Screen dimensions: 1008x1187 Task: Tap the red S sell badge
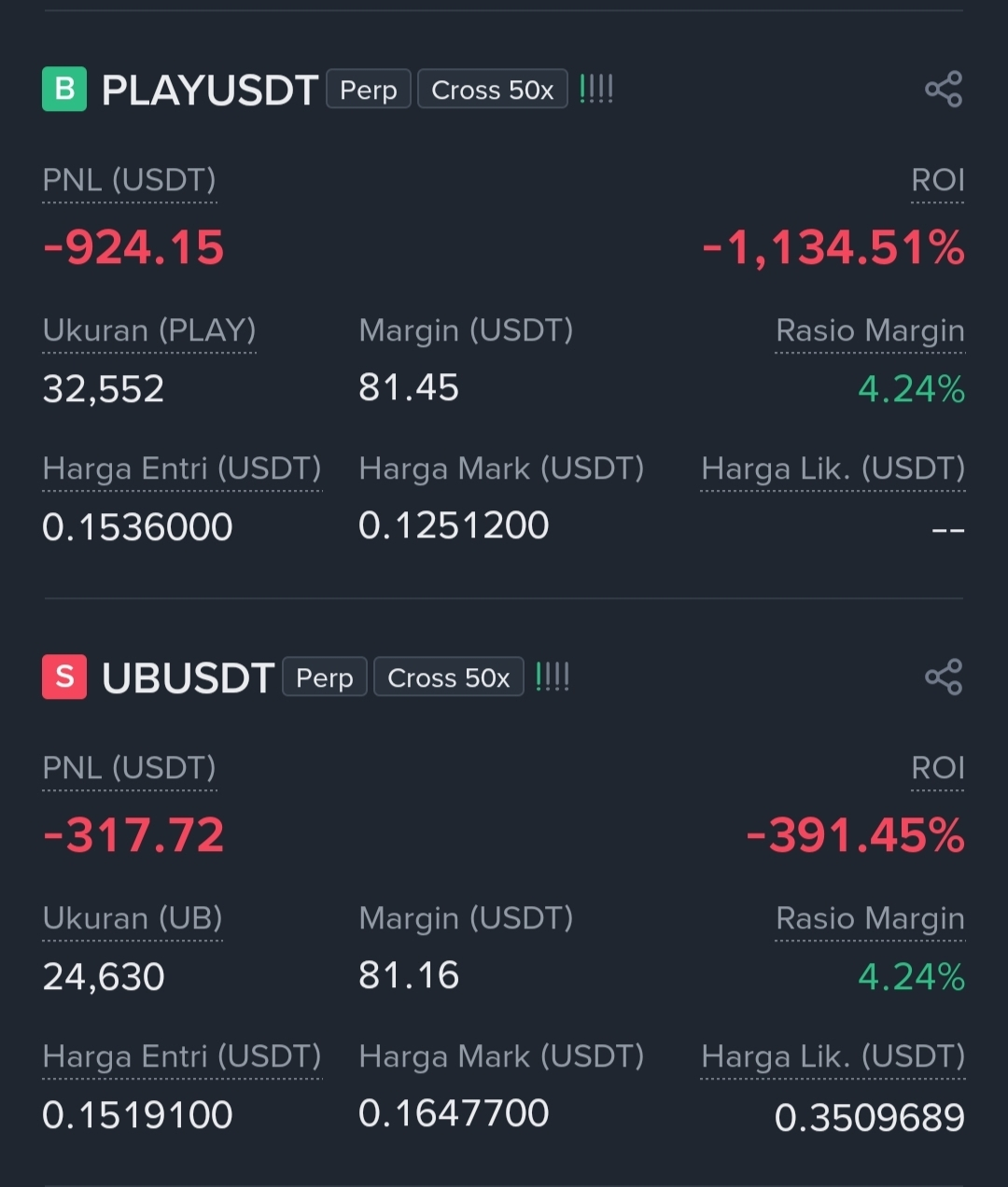tap(64, 677)
